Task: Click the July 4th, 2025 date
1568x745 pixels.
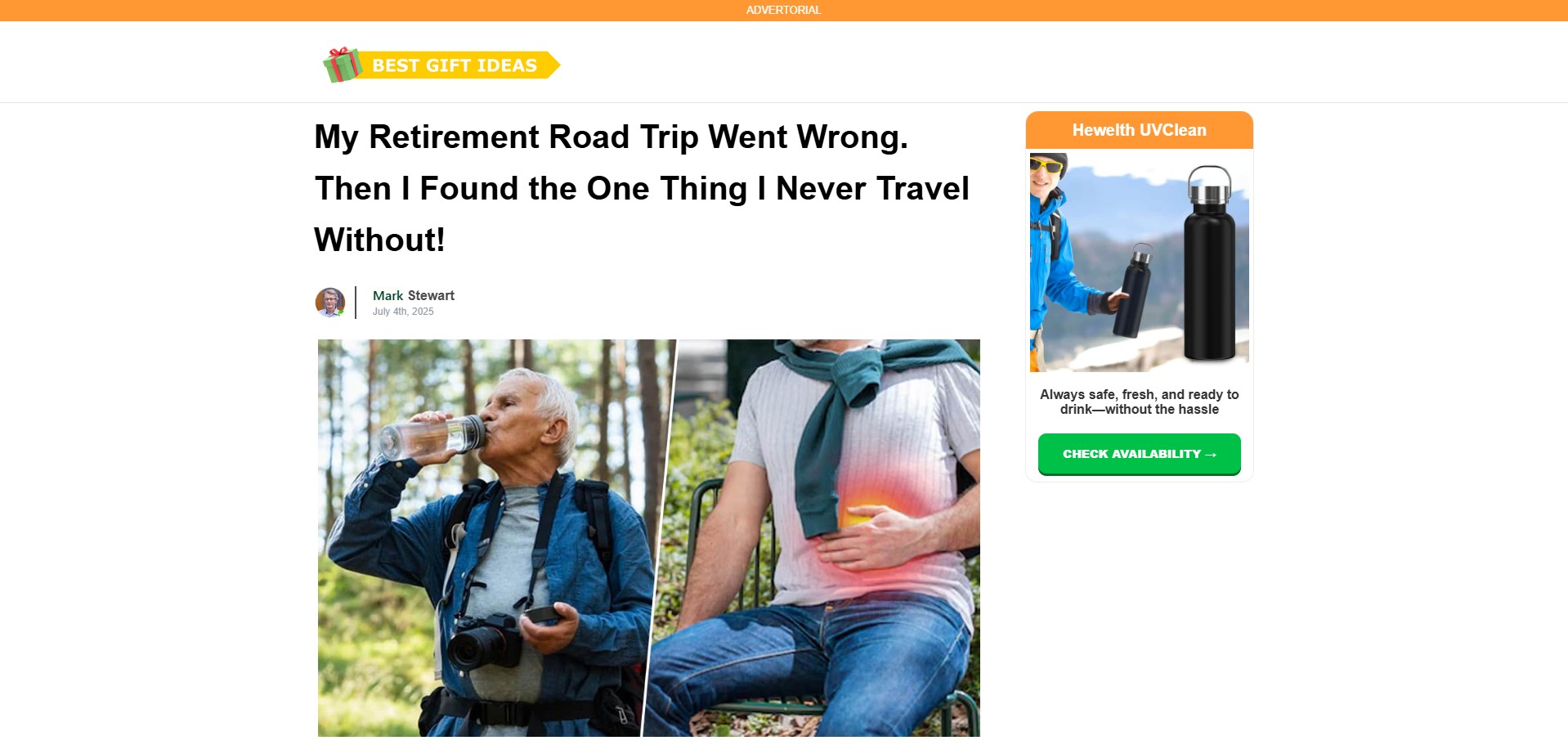Action: pyautogui.click(x=403, y=312)
